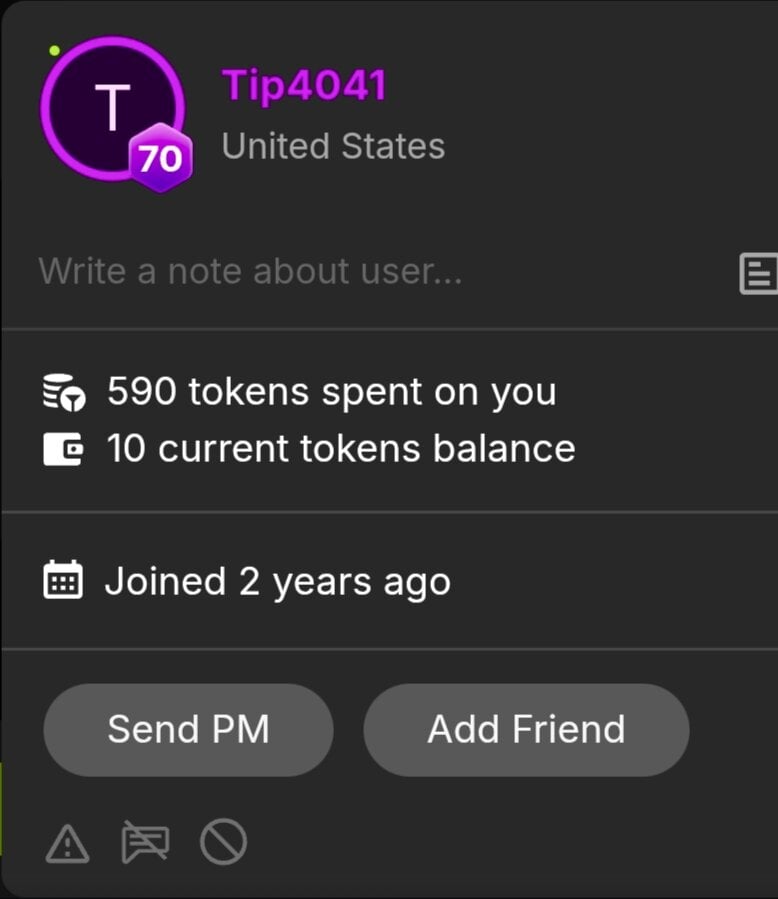Click the purple level 70 hexagon badge
Viewport: 778px width, 899px height.
[159, 158]
